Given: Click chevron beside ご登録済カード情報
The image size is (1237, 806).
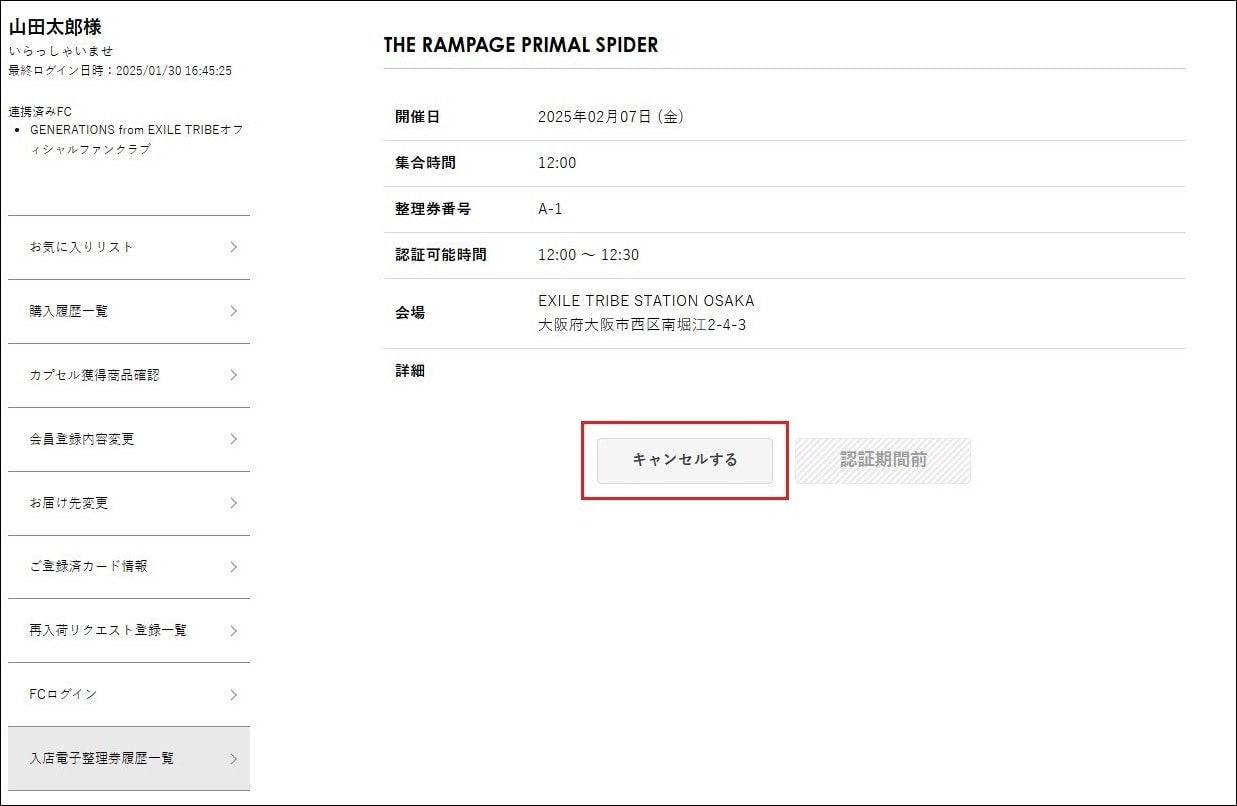Looking at the screenshot, I should pyautogui.click(x=233, y=567).
